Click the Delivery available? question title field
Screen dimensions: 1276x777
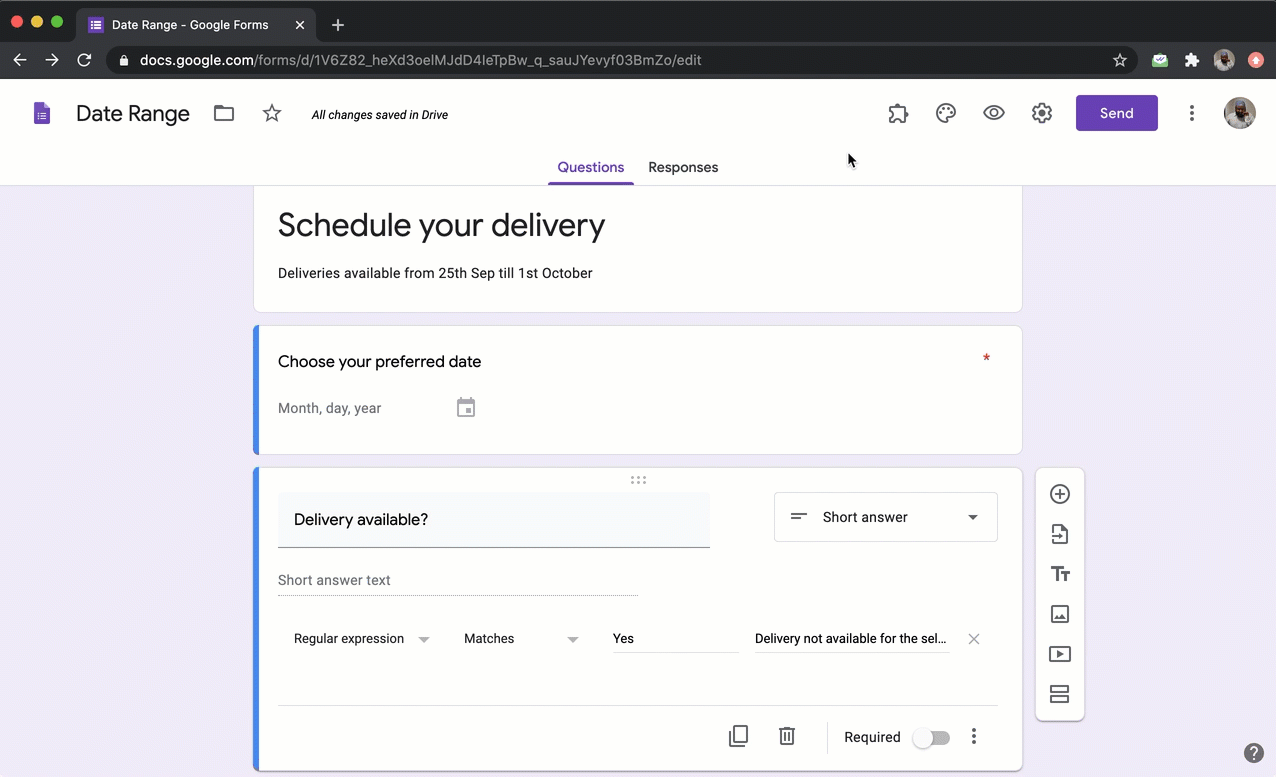pos(493,520)
